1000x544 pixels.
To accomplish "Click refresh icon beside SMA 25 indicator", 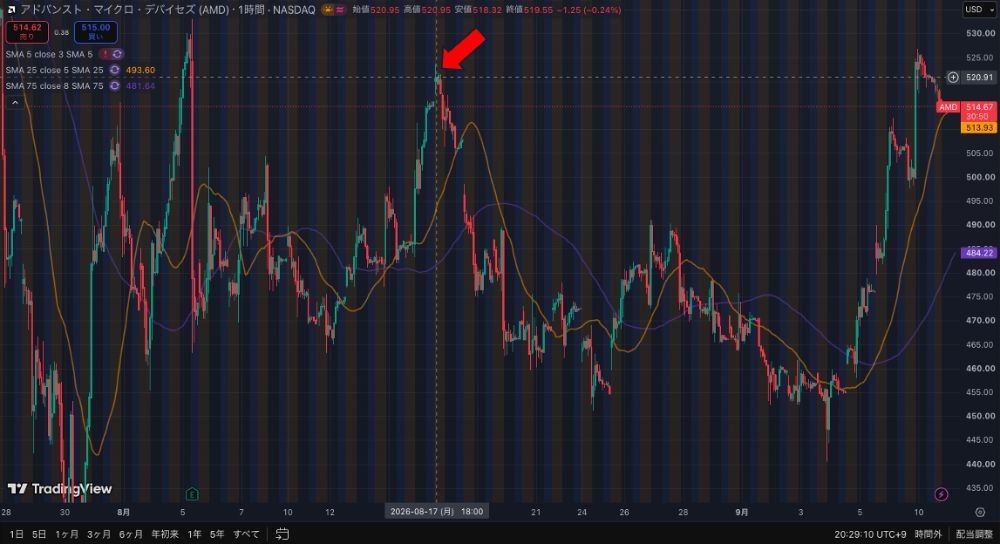I will coord(115,70).
